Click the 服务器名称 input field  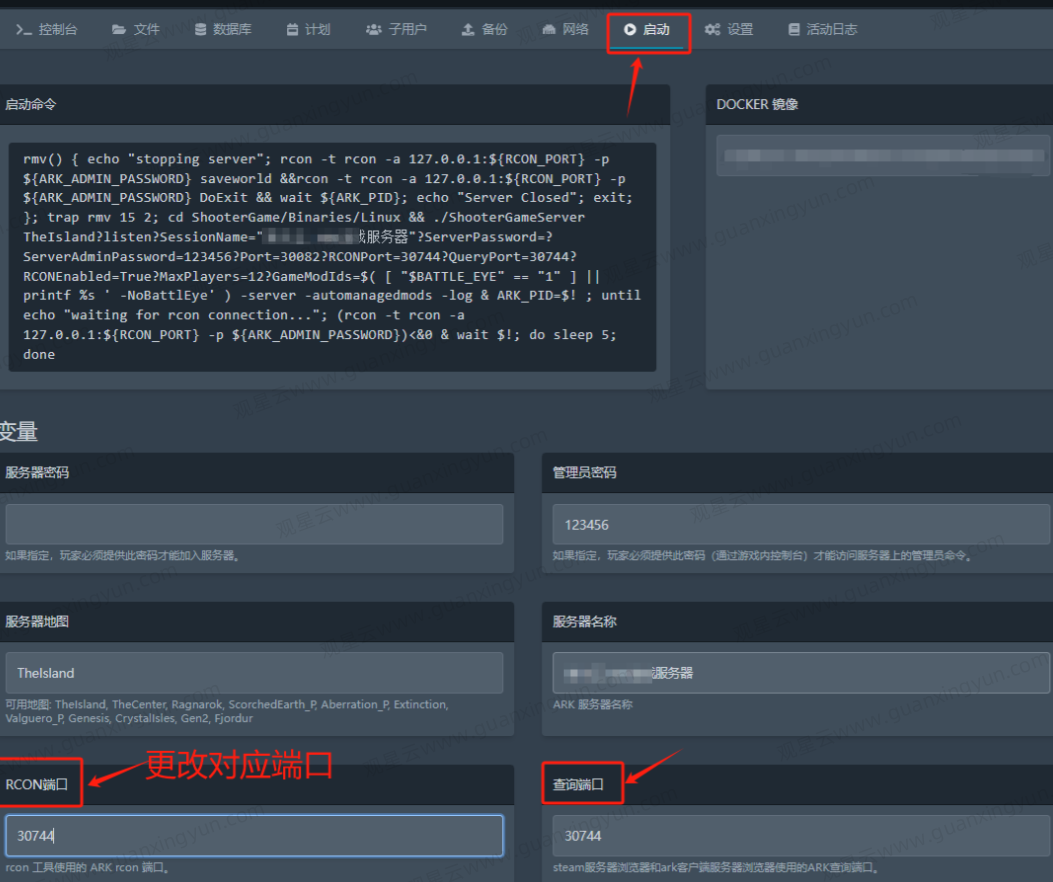click(800, 673)
